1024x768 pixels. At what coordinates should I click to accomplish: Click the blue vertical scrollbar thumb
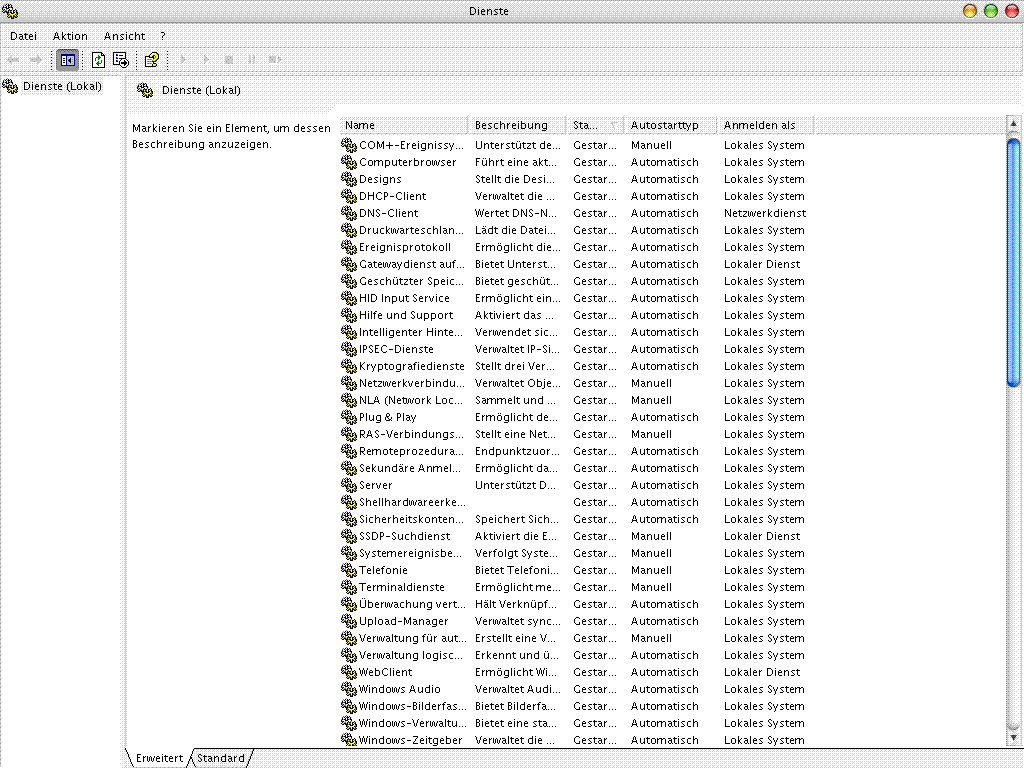coord(1014,263)
